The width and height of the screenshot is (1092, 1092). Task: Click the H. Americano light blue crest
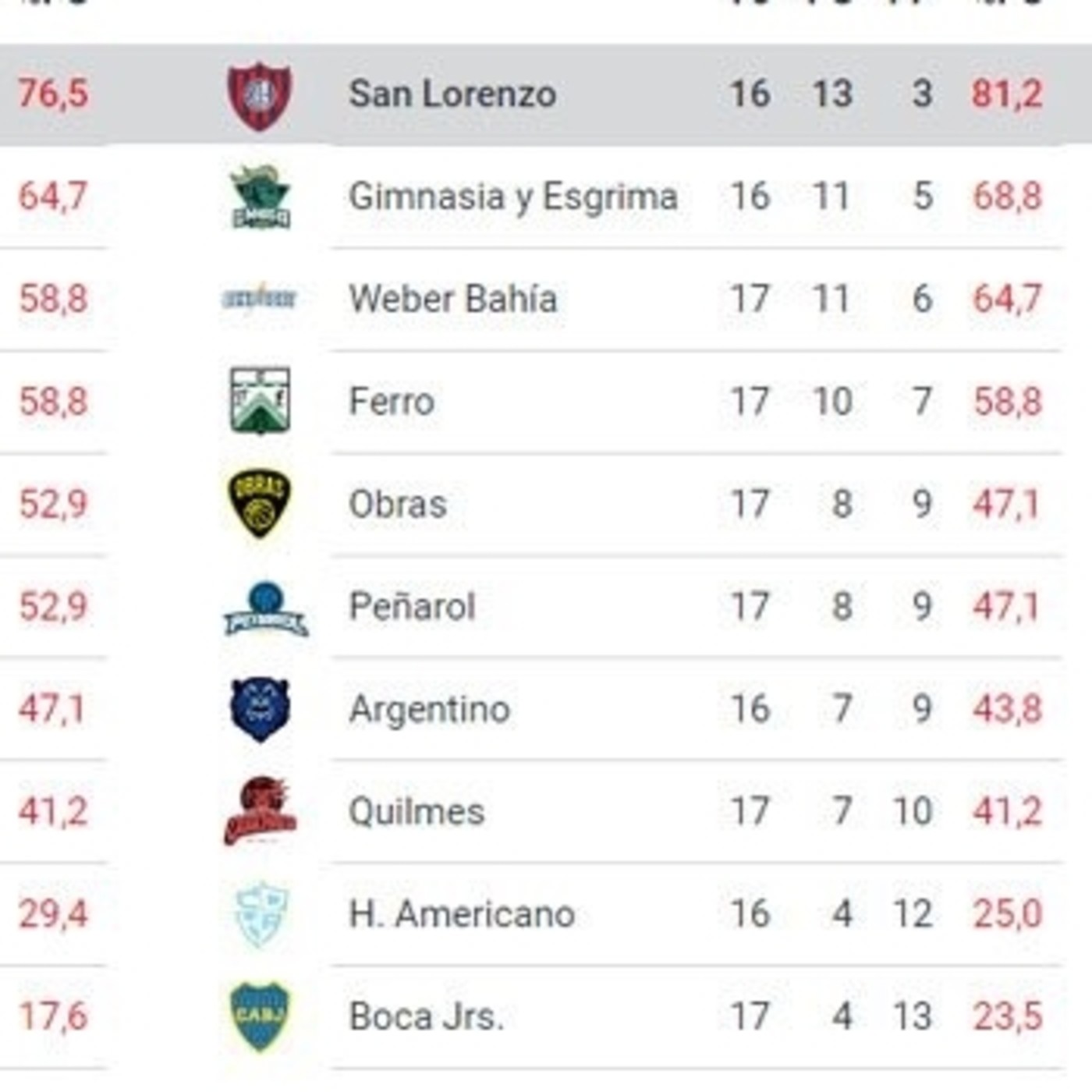pos(262,914)
